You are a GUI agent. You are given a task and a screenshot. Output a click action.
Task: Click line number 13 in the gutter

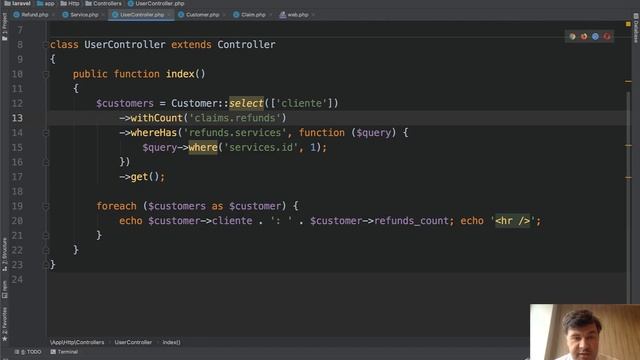coord(18,118)
